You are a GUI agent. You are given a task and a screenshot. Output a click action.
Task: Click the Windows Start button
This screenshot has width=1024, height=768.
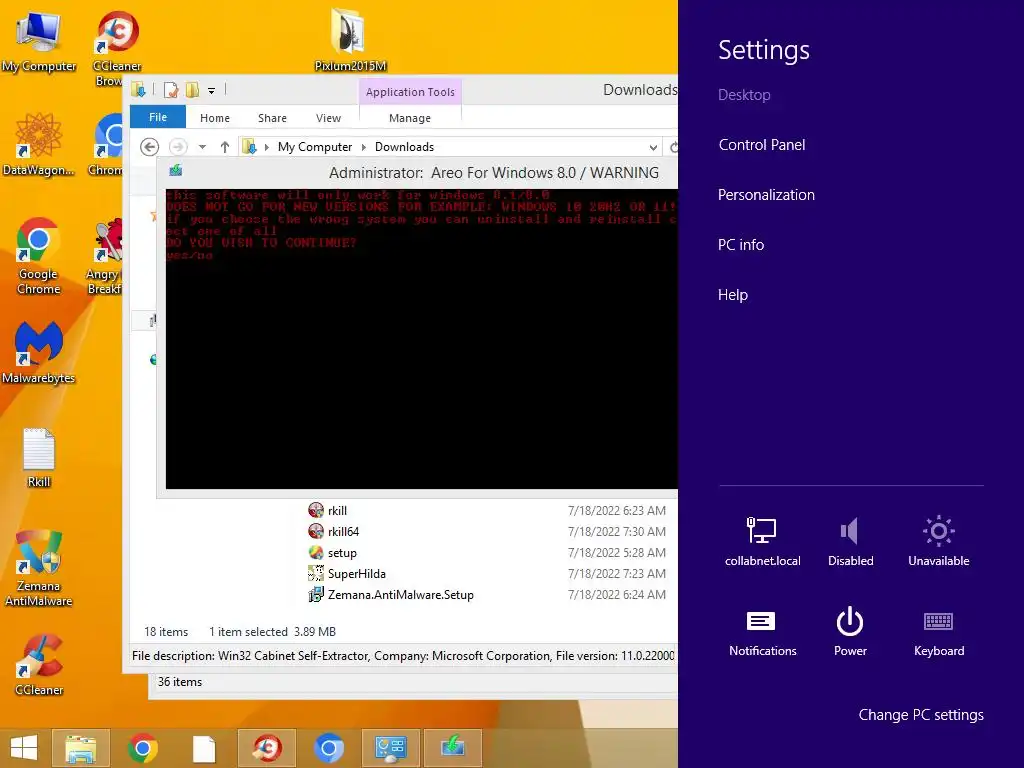click(x=24, y=748)
